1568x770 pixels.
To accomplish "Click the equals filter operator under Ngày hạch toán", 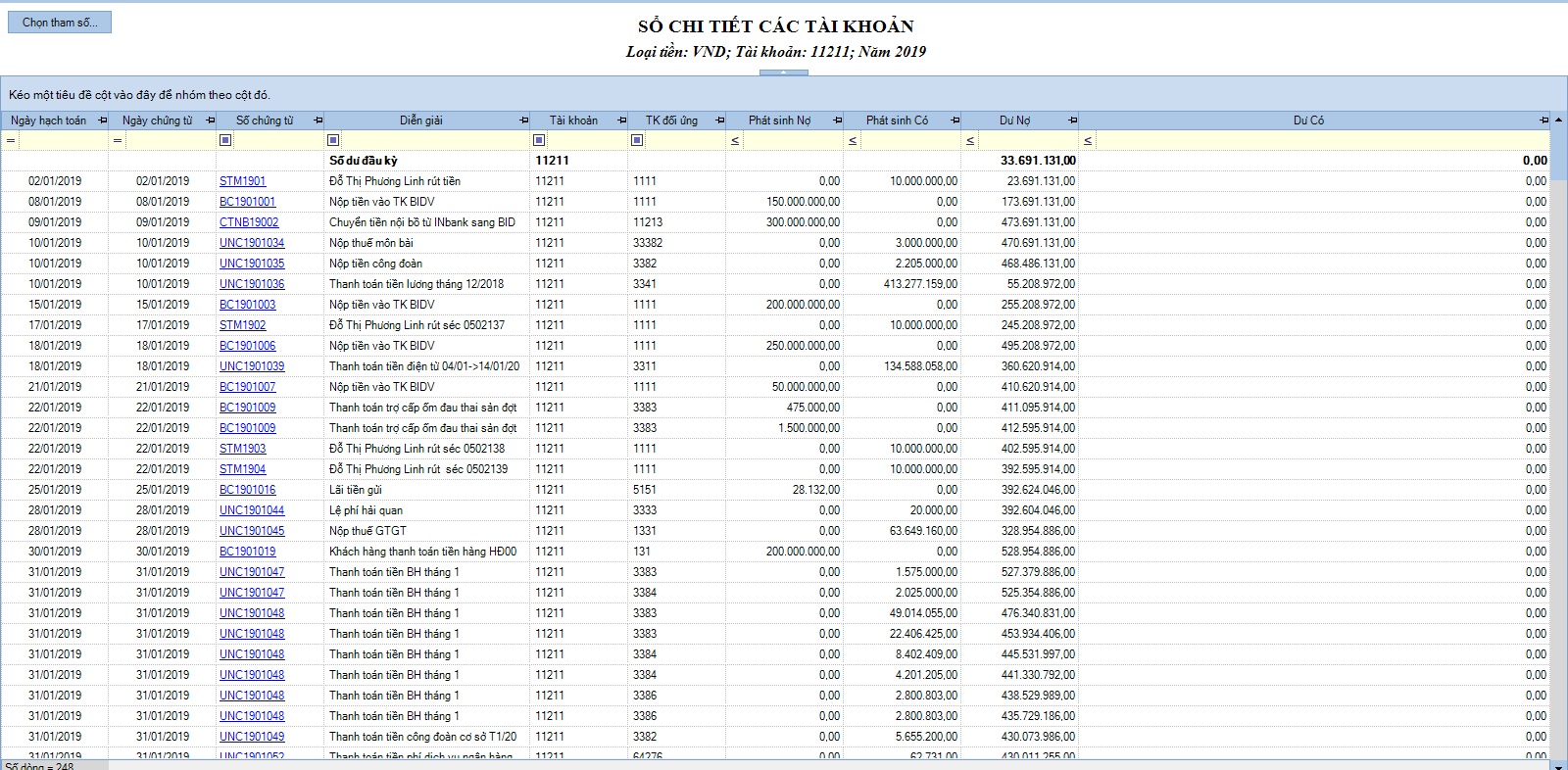I will [x=11, y=140].
